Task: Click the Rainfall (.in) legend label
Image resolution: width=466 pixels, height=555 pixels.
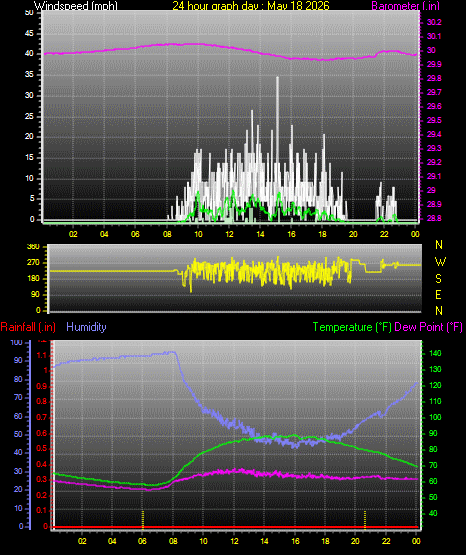Action: coord(28,327)
